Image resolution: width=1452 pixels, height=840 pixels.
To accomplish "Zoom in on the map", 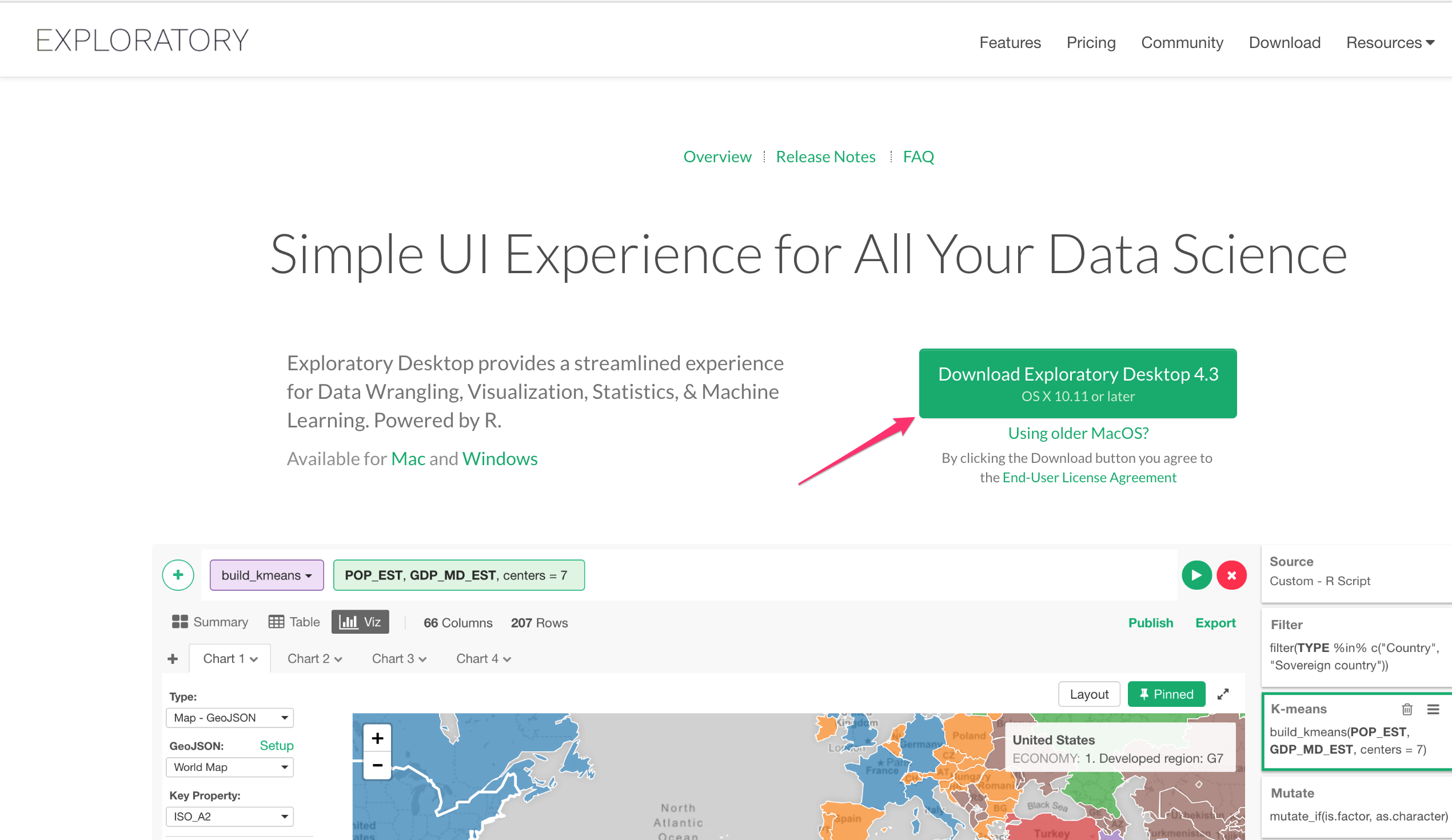I will [377, 738].
